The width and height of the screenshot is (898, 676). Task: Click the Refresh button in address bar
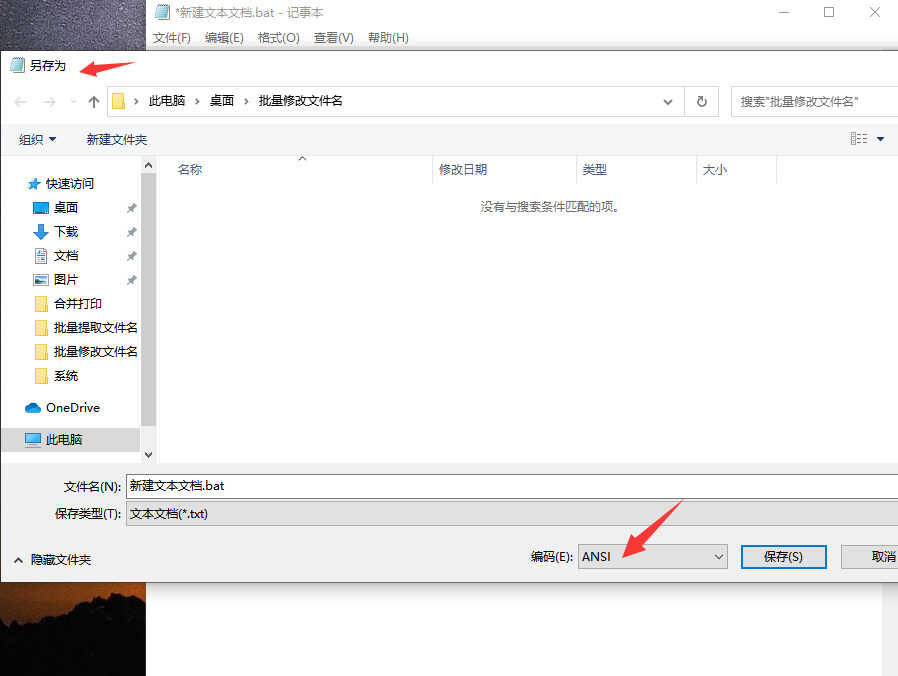701,101
